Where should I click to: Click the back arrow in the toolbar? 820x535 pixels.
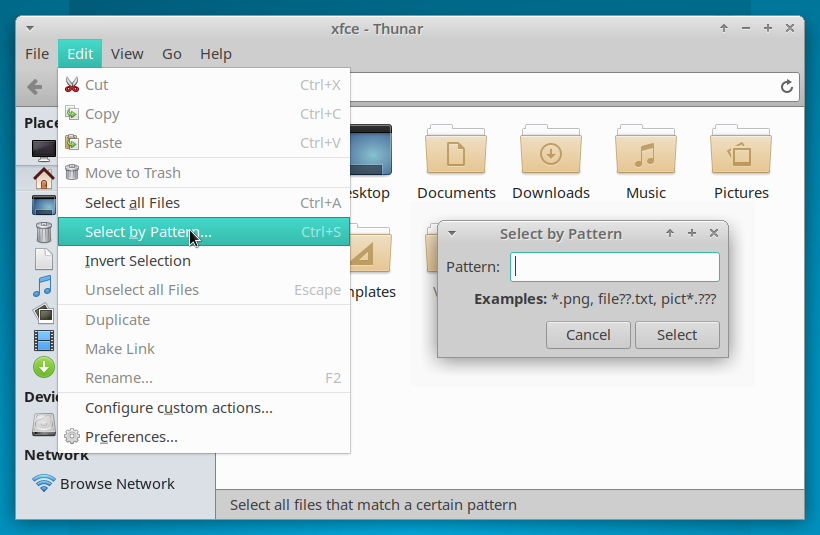[35, 86]
